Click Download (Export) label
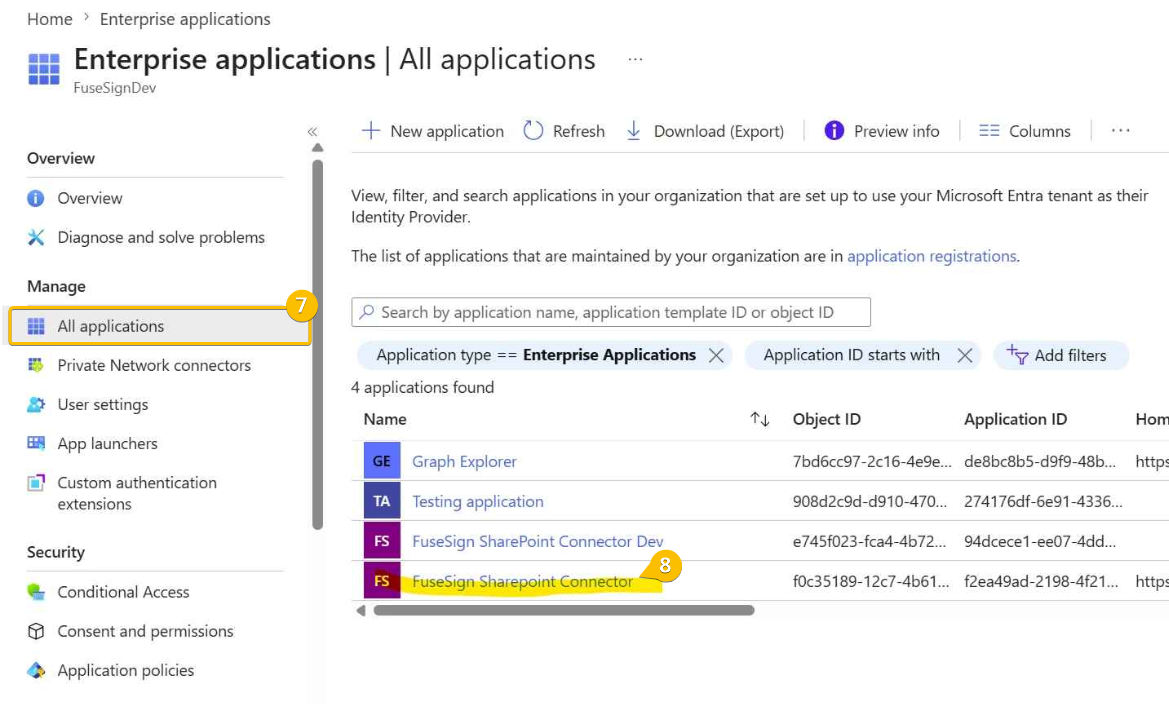Screen dimensions: 1169x704 click(x=719, y=131)
